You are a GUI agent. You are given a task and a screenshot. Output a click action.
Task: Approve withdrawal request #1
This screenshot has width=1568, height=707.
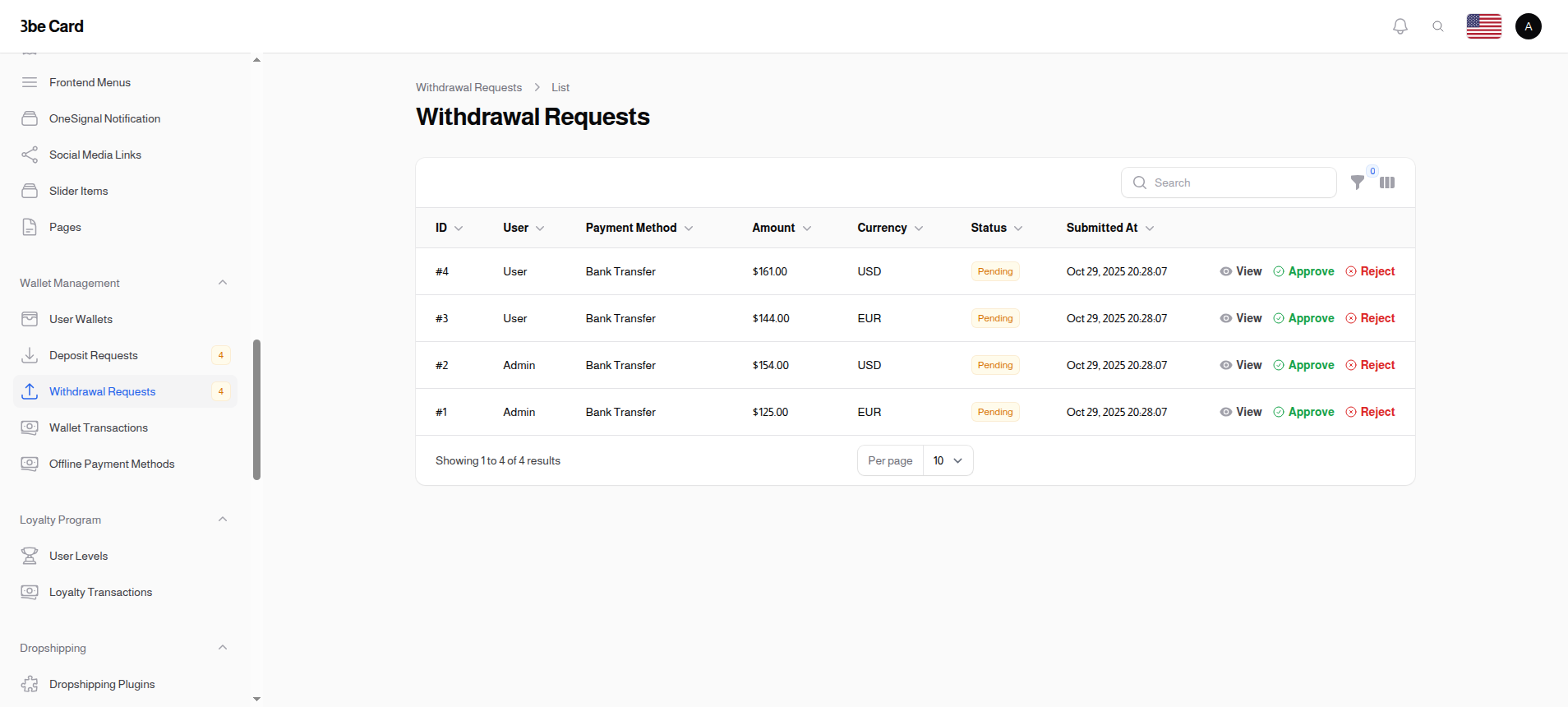[x=1303, y=412]
